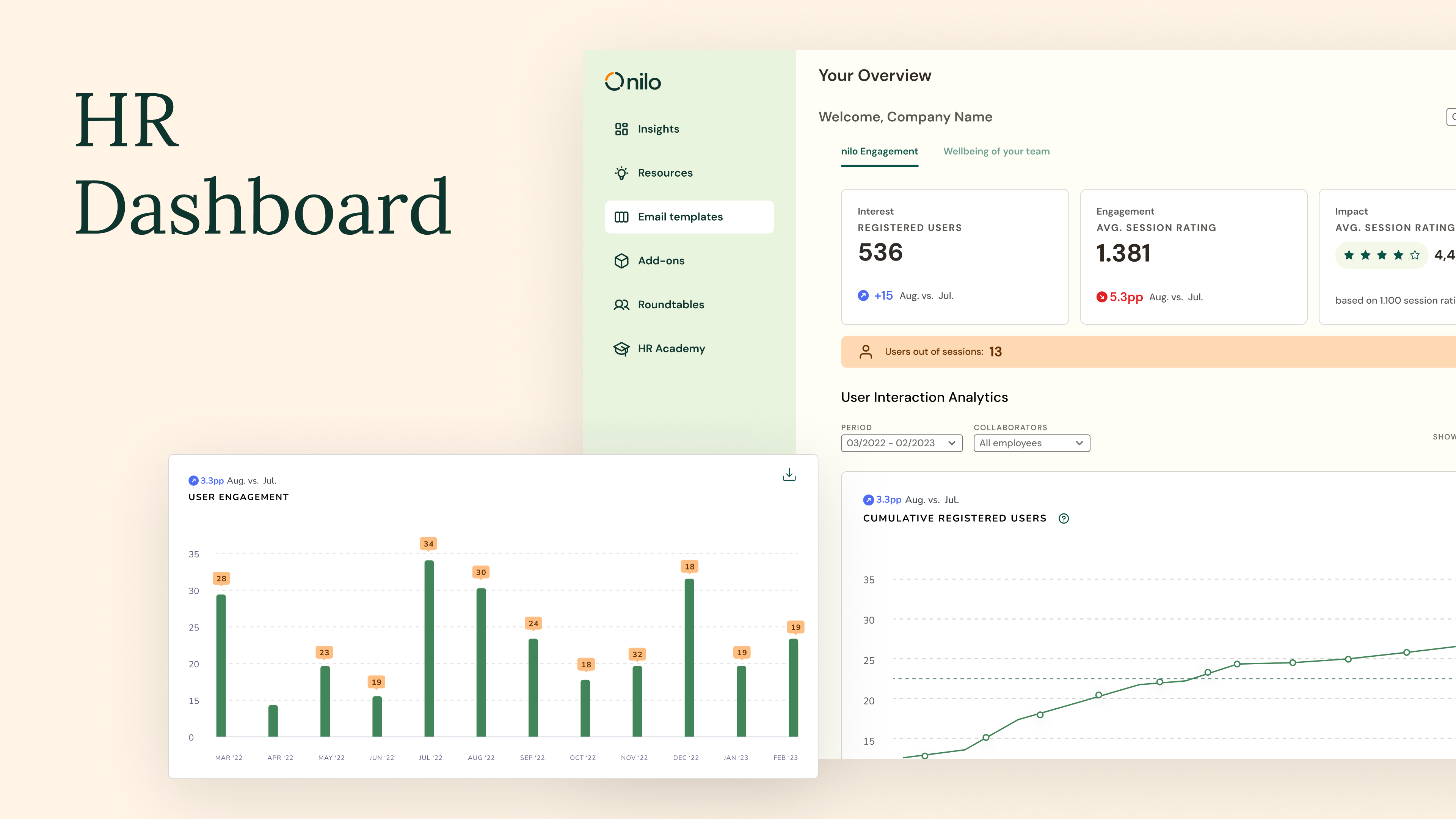Select the nilo Engagement tab
The height and width of the screenshot is (819, 1456).
(x=879, y=151)
